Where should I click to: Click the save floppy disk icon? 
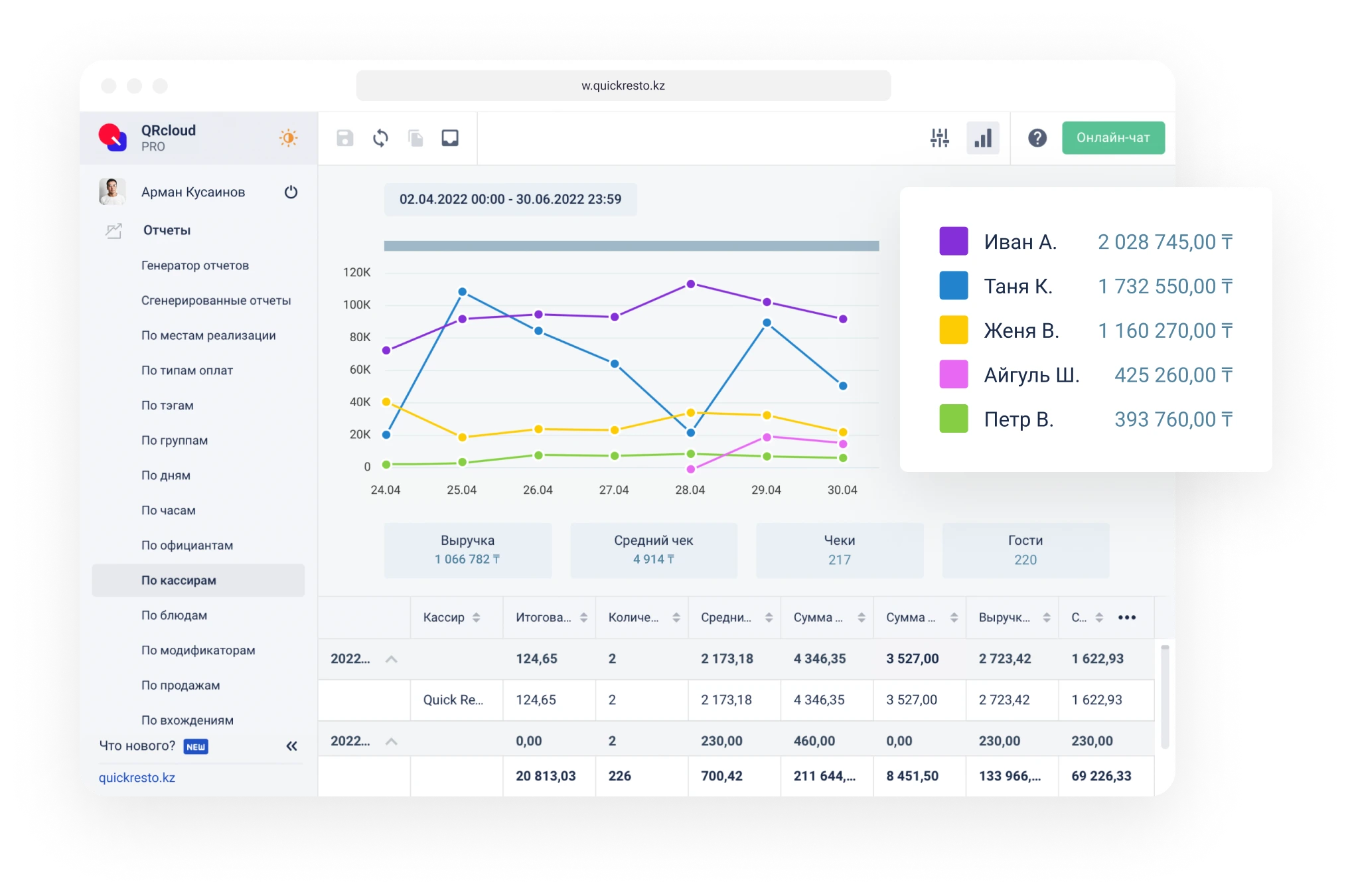344,138
